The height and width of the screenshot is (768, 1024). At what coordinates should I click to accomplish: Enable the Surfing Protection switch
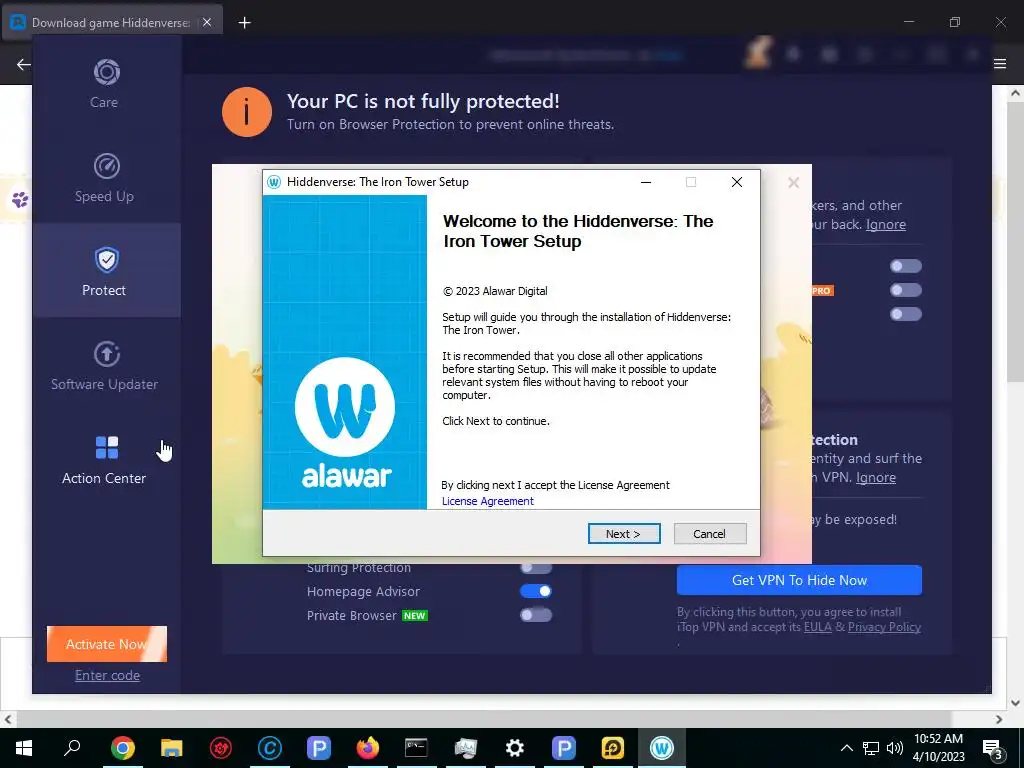[x=536, y=568]
